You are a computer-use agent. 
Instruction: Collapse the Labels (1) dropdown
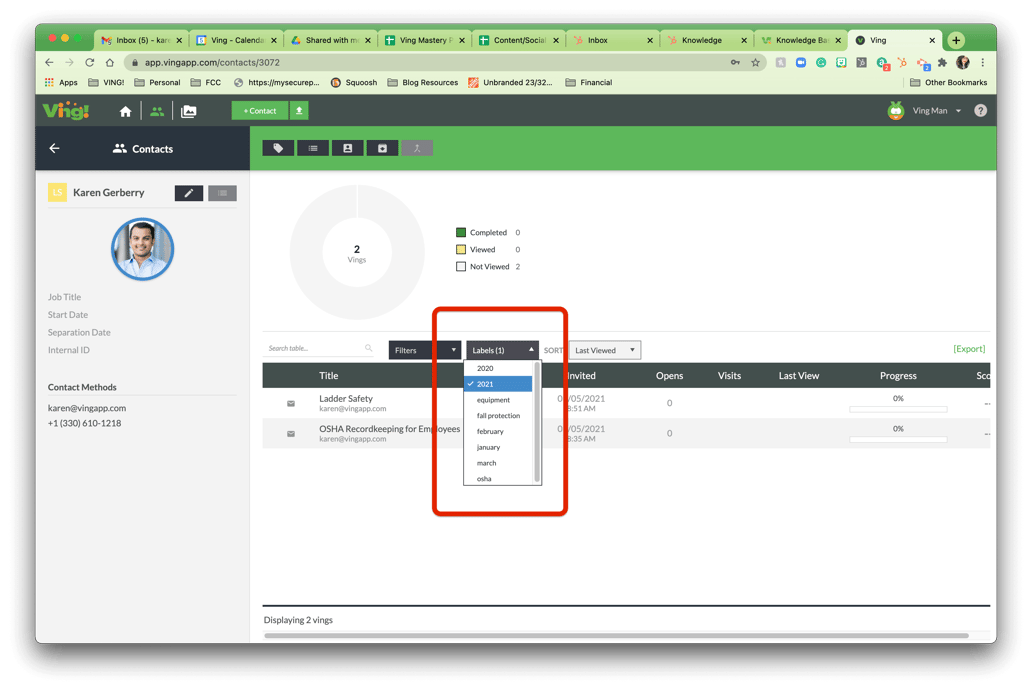click(x=501, y=349)
